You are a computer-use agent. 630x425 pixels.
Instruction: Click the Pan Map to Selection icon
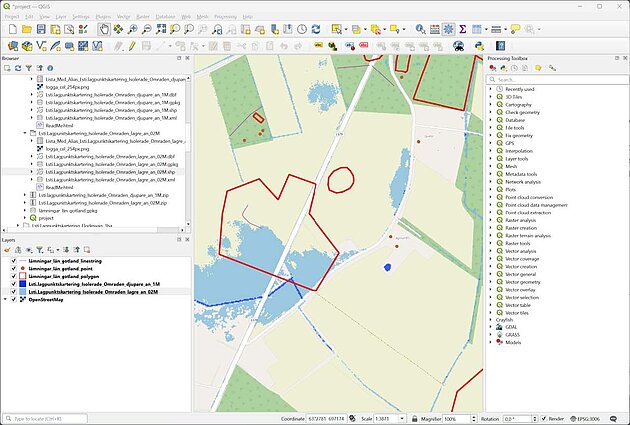[x=118, y=29]
